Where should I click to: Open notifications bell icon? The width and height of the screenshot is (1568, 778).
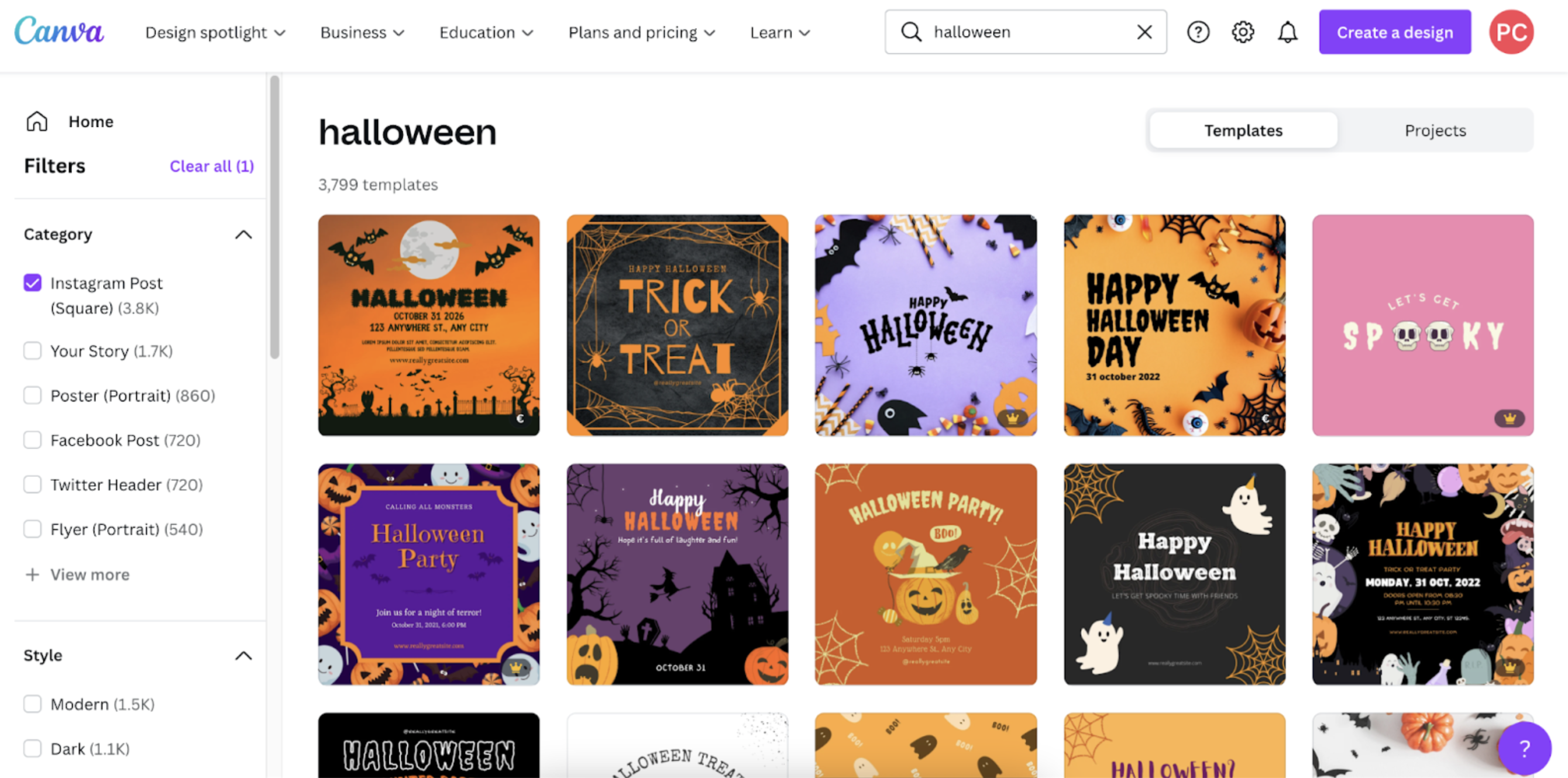(1287, 32)
